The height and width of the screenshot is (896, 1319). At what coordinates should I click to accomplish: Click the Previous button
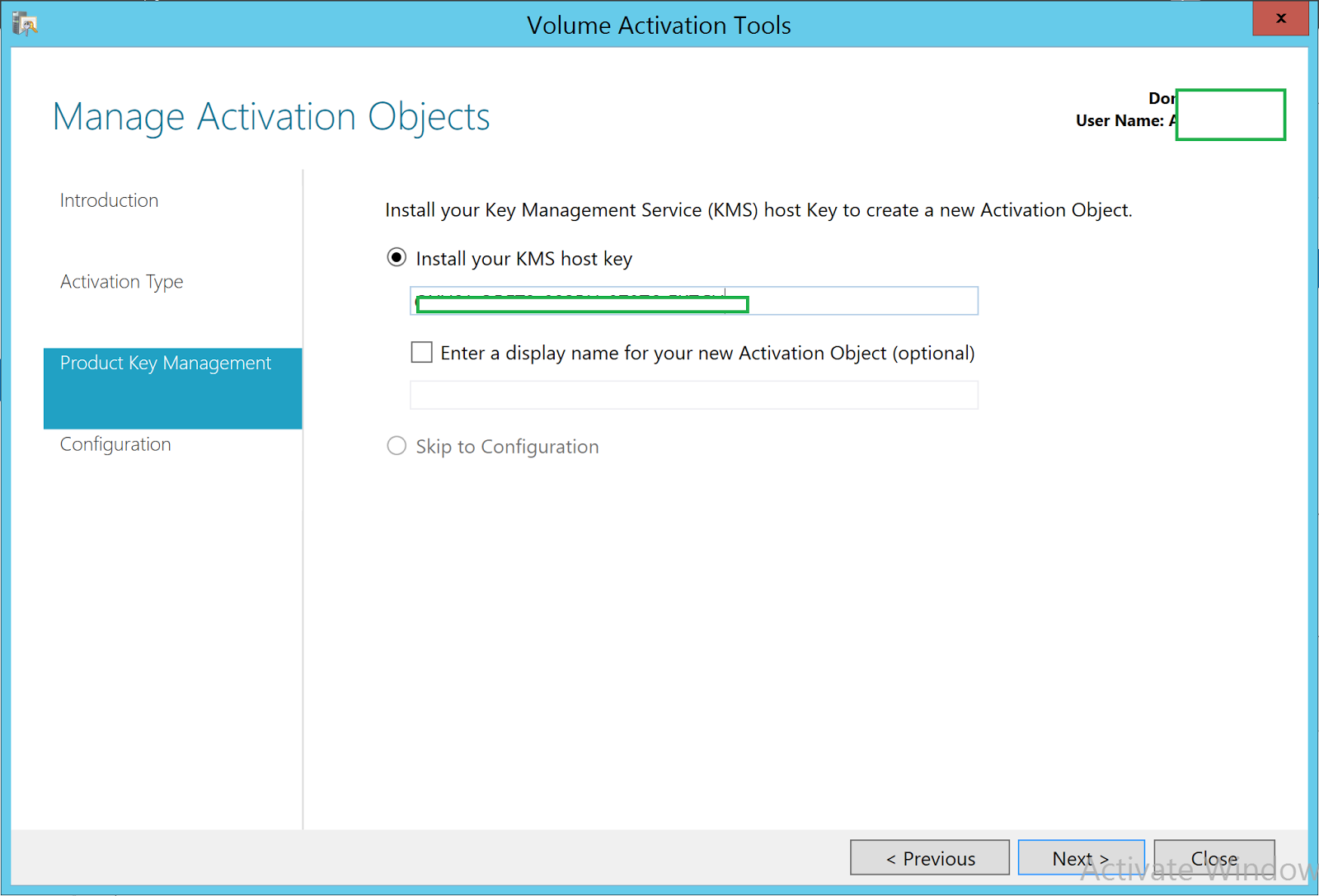929,857
